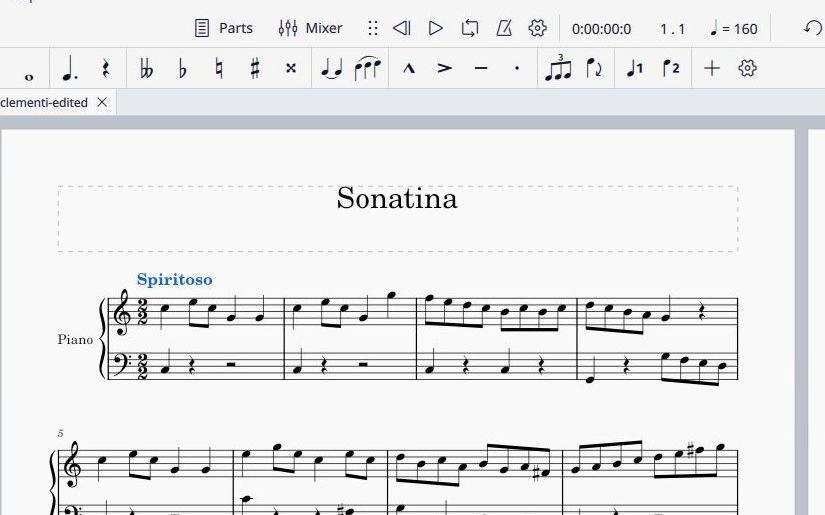Click the Undo arrow
The width and height of the screenshot is (825, 515).
coord(812,28)
